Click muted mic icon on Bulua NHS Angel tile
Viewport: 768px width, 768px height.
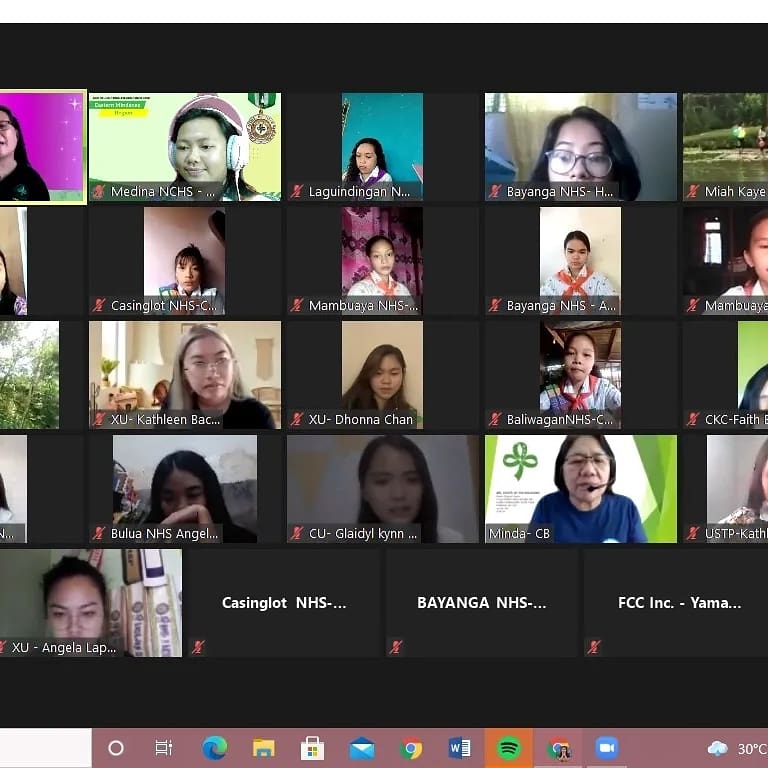pyautogui.click(x=99, y=533)
